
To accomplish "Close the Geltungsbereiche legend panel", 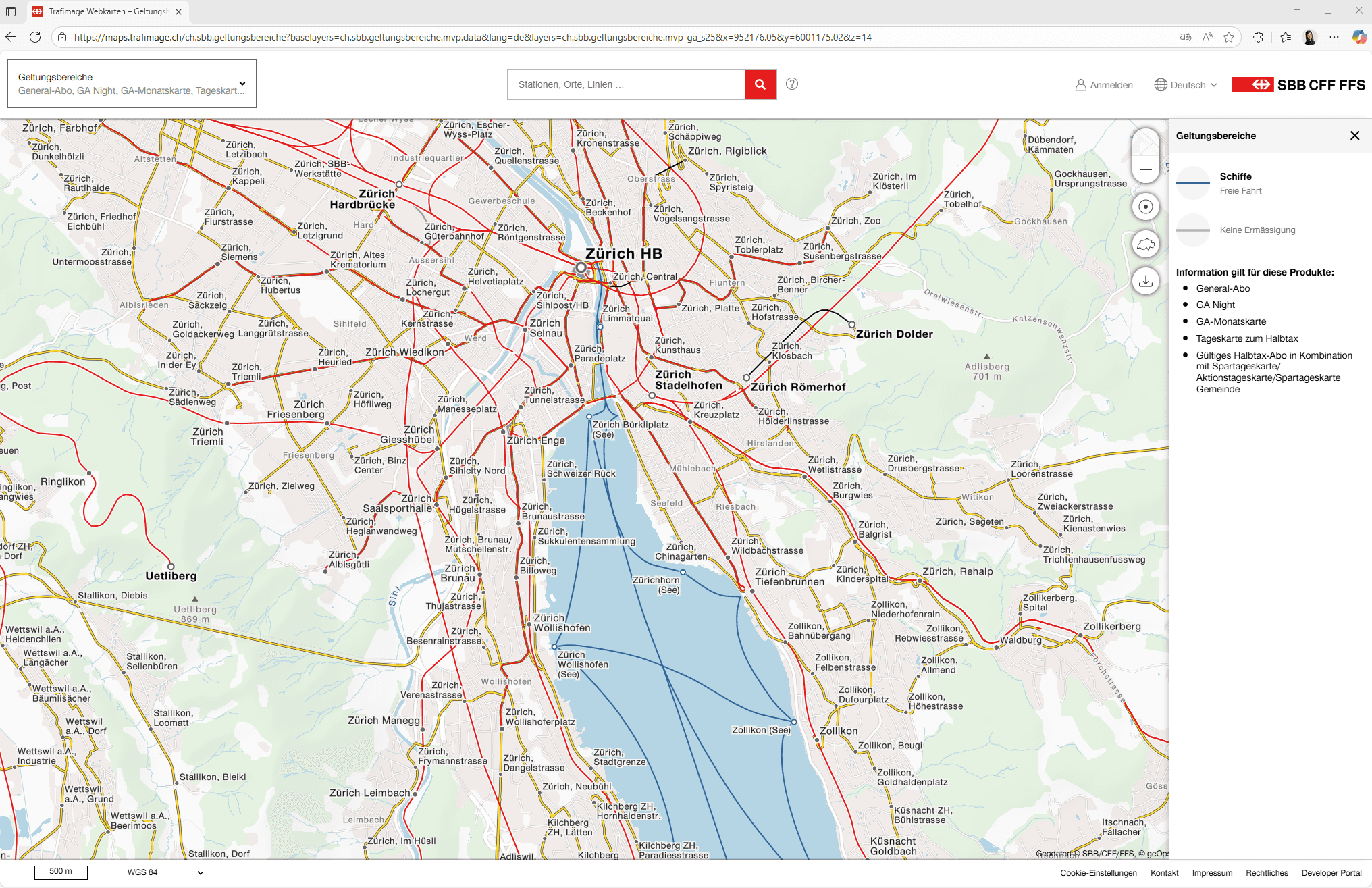I will 1354,136.
